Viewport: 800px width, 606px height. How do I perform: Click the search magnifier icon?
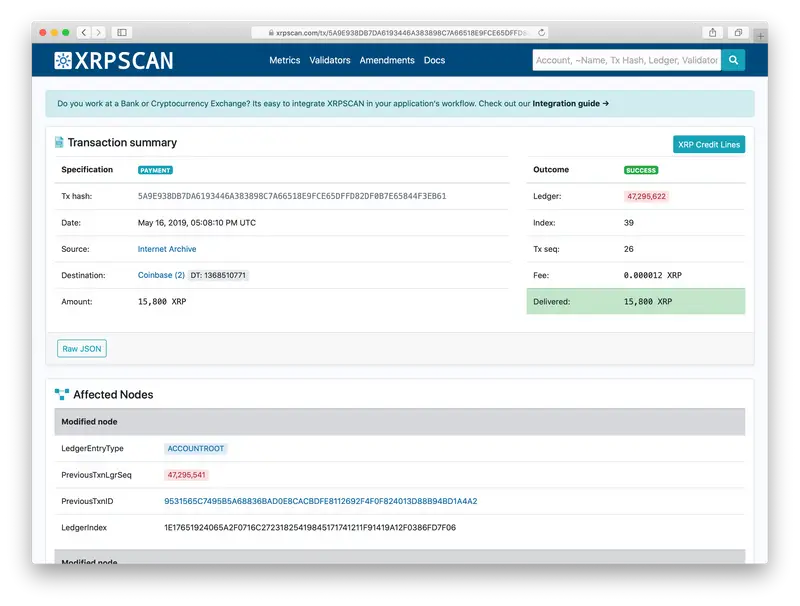pos(733,60)
